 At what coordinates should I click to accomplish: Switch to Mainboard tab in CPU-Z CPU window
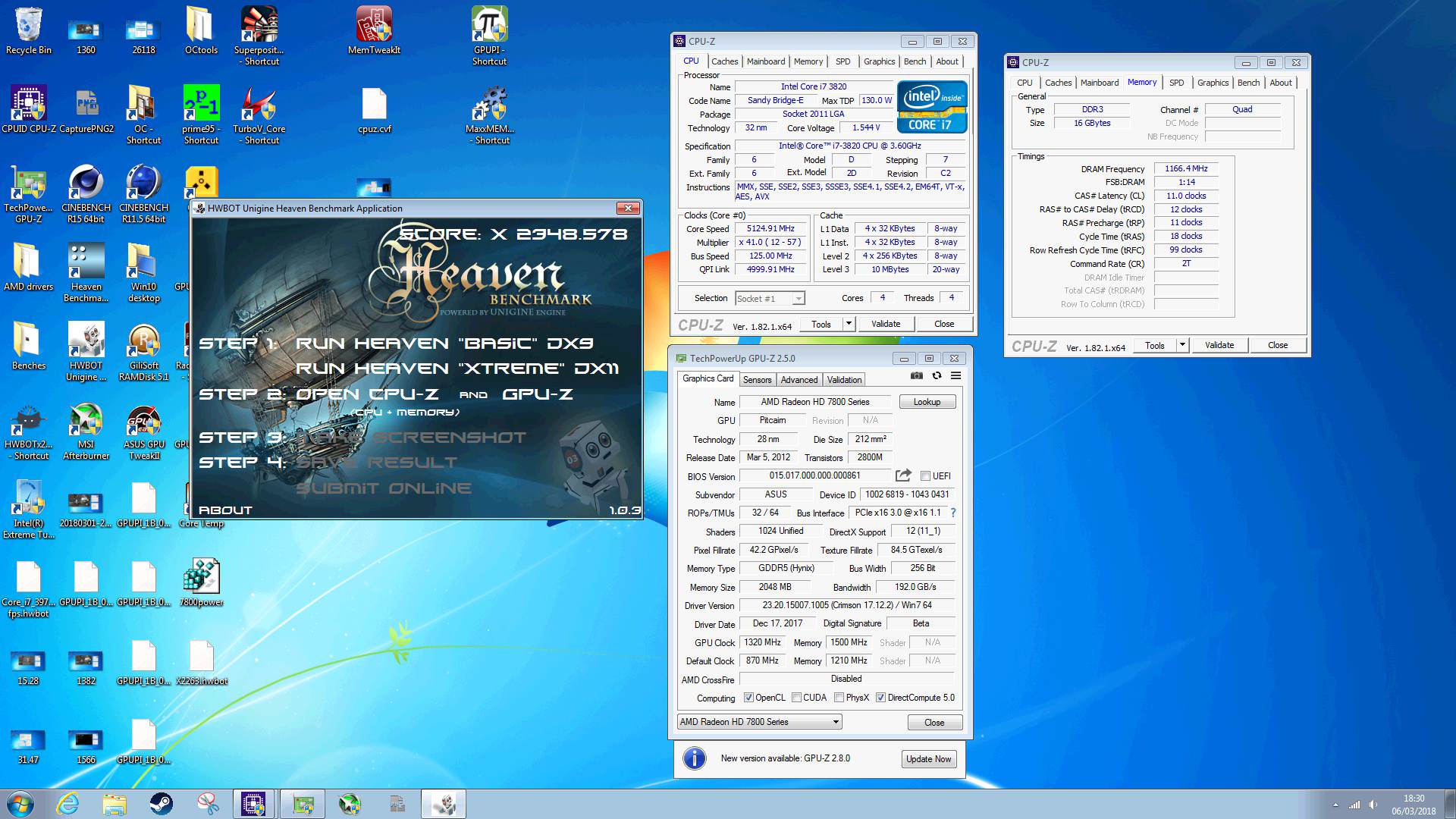pos(766,61)
